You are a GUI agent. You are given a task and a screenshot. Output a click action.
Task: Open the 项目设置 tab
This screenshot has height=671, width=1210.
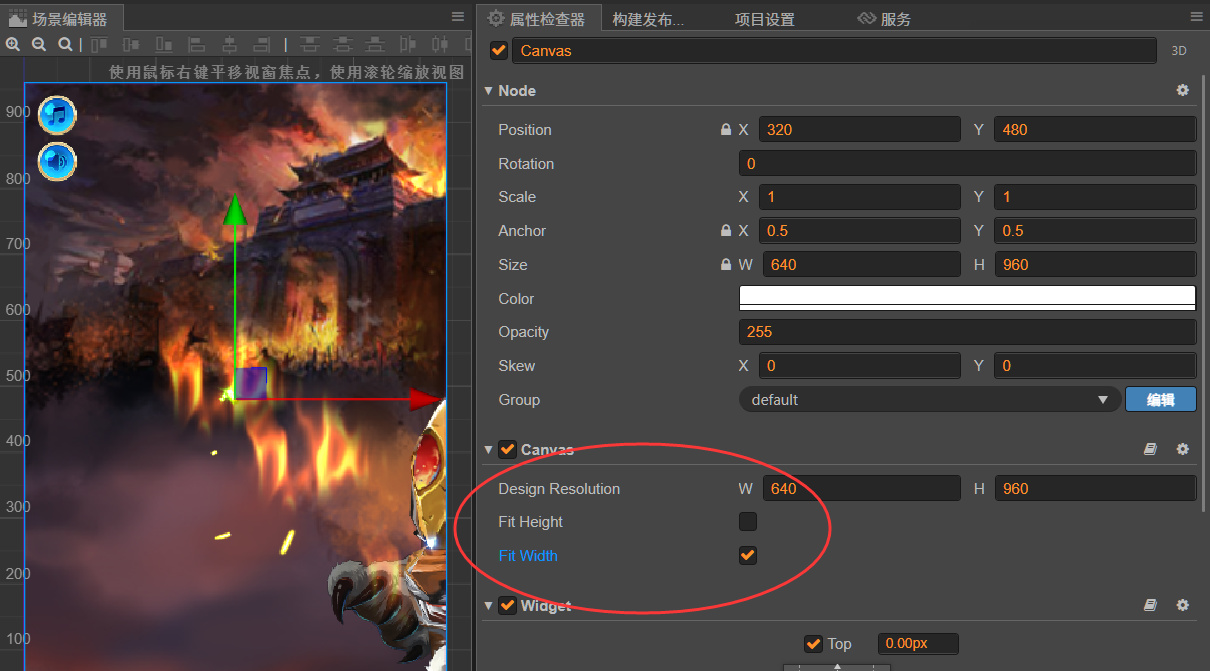[x=765, y=19]
